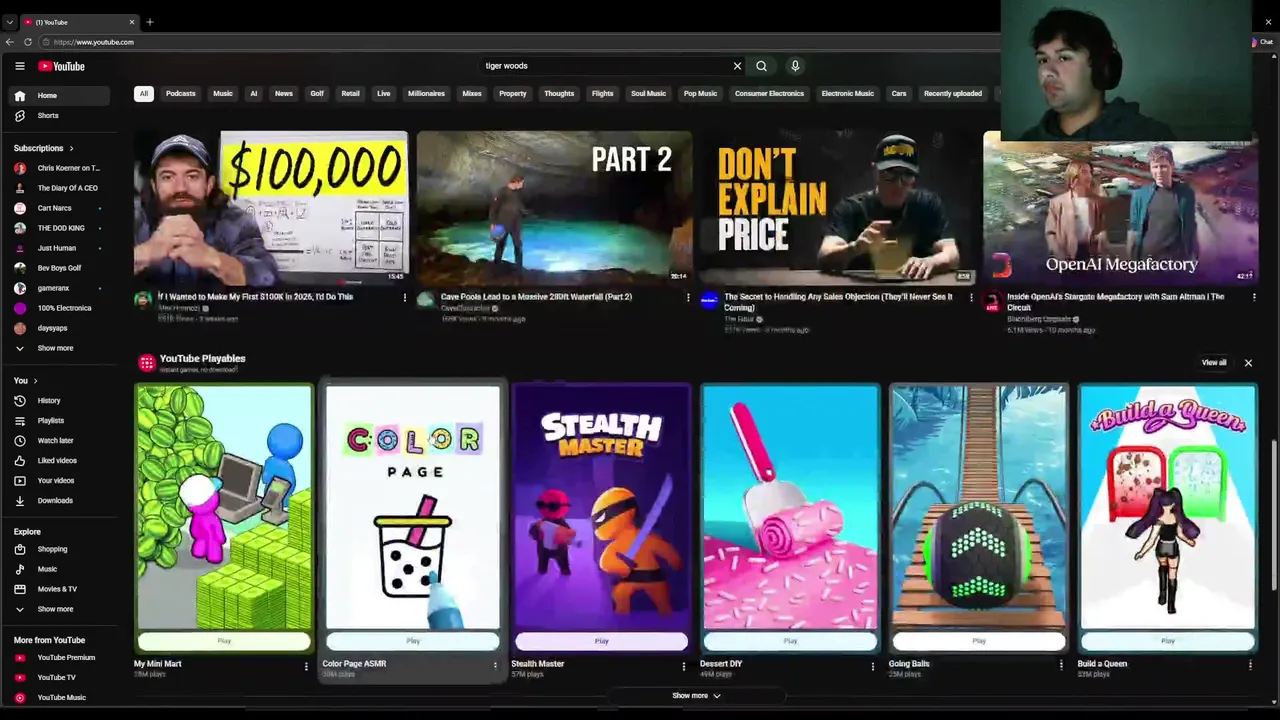Open Music under Explore
1280x720 pixels.
59,569
